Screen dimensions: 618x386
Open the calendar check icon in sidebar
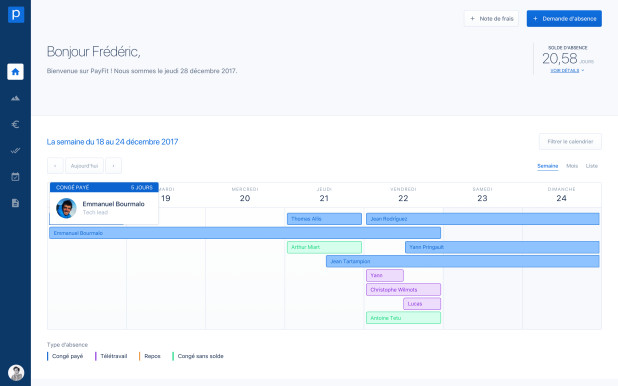pyautogui.click(x=15, y=177)
